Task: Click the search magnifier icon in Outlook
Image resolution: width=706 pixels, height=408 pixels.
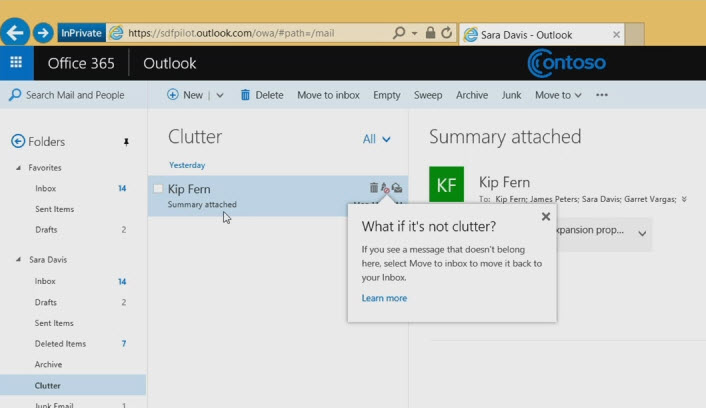Action: click(15, 95)
